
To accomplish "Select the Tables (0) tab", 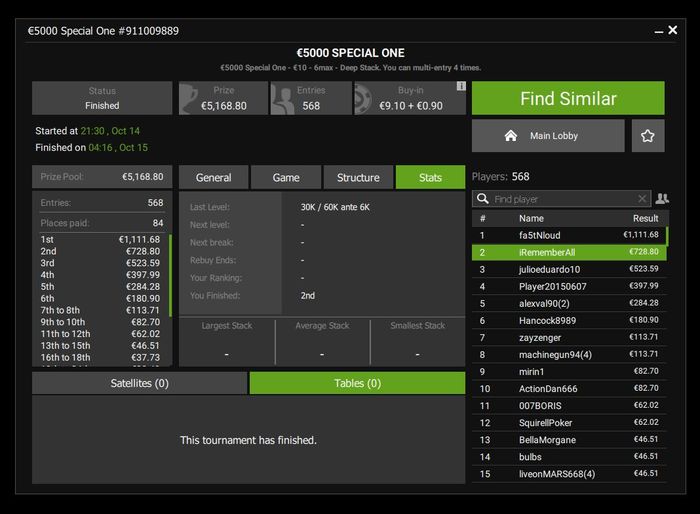I will coord(357,383).
